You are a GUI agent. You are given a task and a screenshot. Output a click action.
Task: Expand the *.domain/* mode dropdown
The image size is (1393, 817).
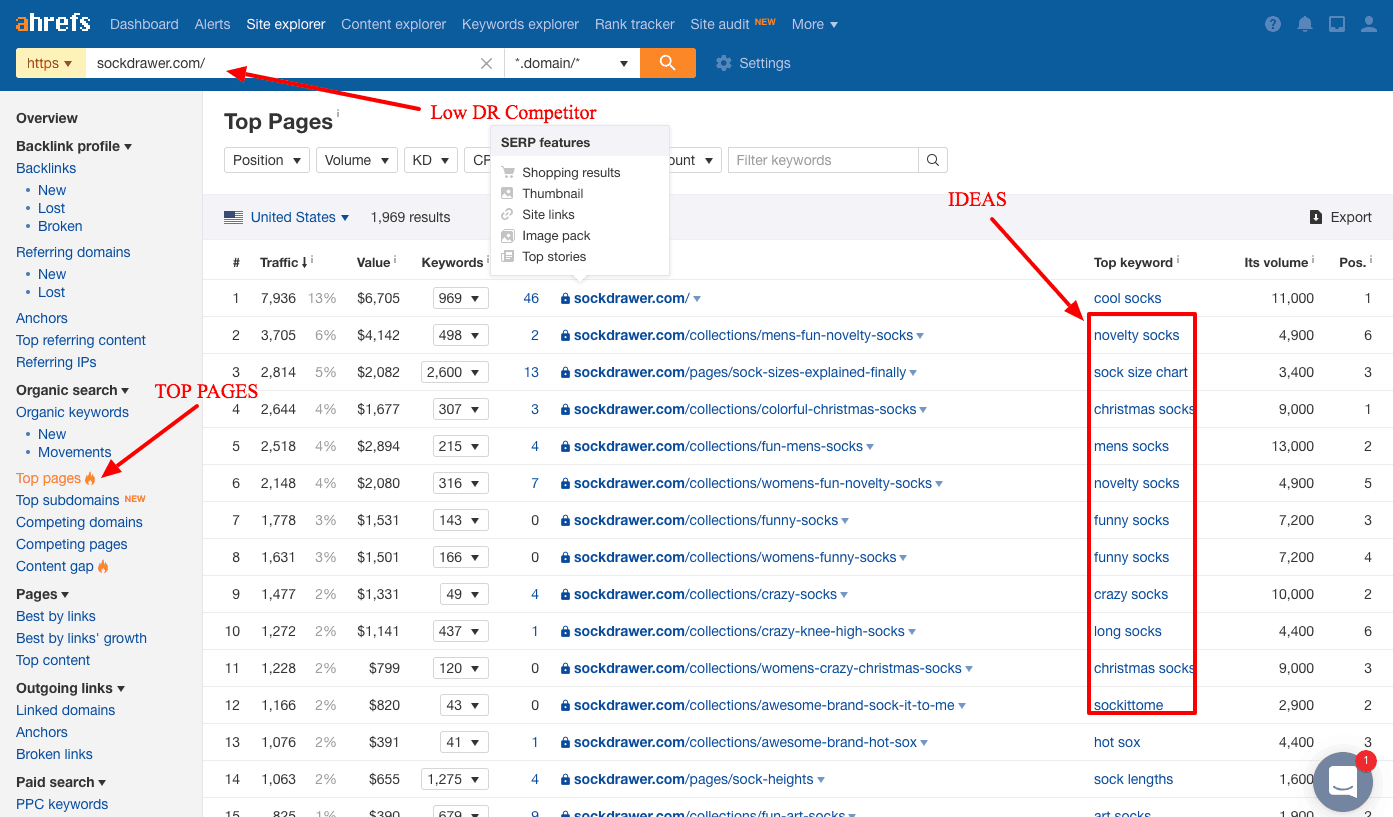[571, 63]
